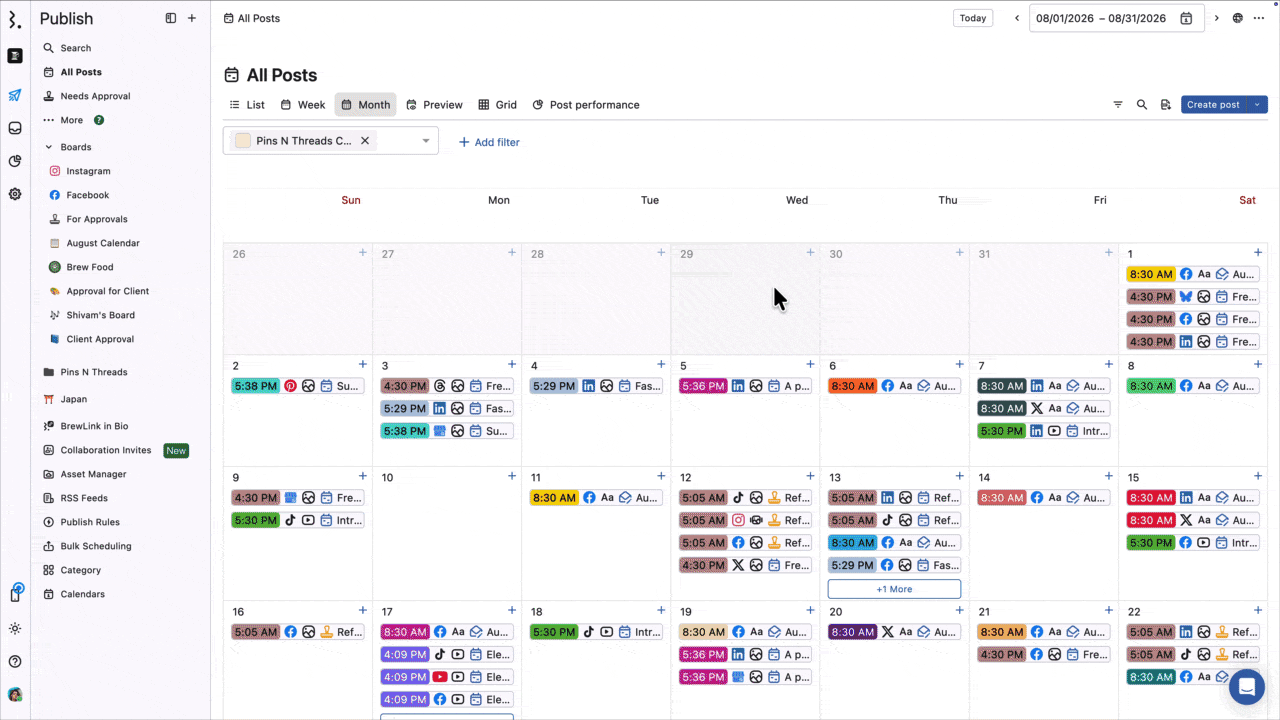Switch to the List view tab
Image resolution: width=1280 pixels, height=720 pixels.
click(247, 105)
